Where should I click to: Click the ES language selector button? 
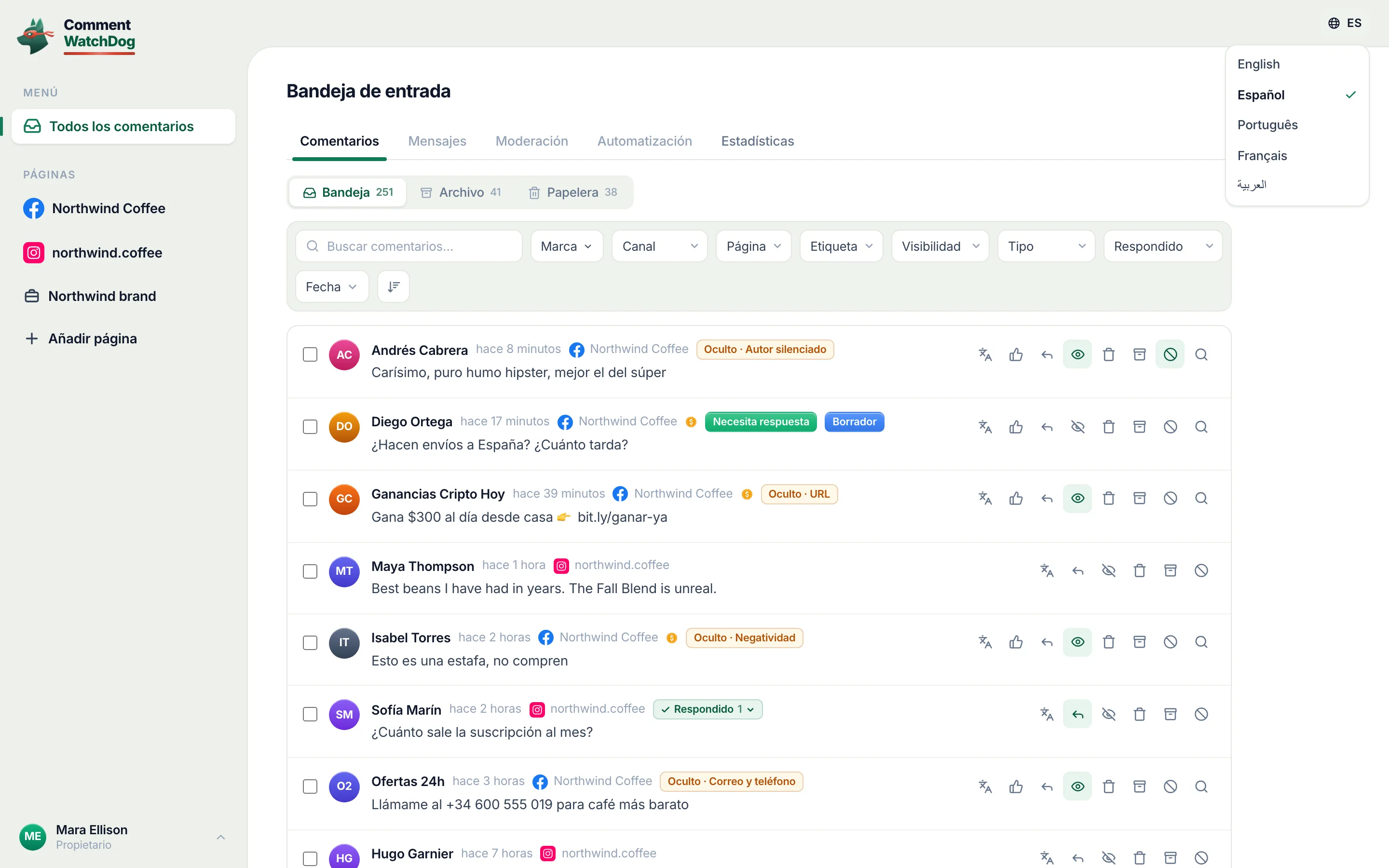(1344, 23)
